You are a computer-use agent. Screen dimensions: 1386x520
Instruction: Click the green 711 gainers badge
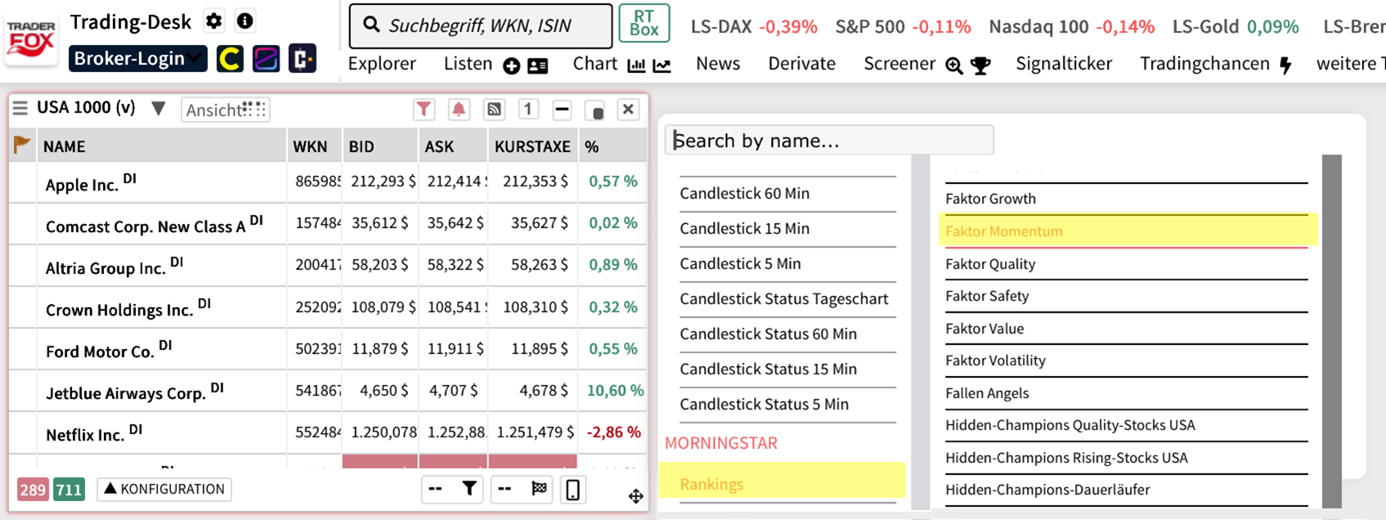pos(69,490)
